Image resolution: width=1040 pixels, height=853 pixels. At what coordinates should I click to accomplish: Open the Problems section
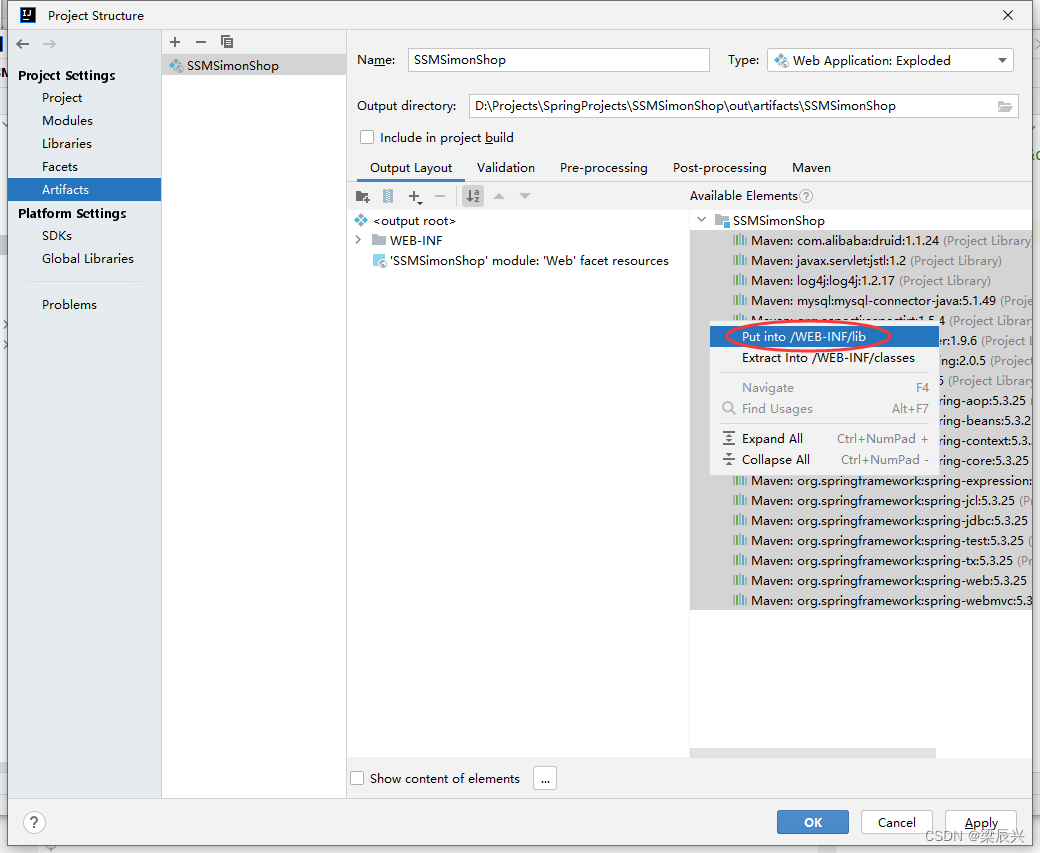pos(69,304)
